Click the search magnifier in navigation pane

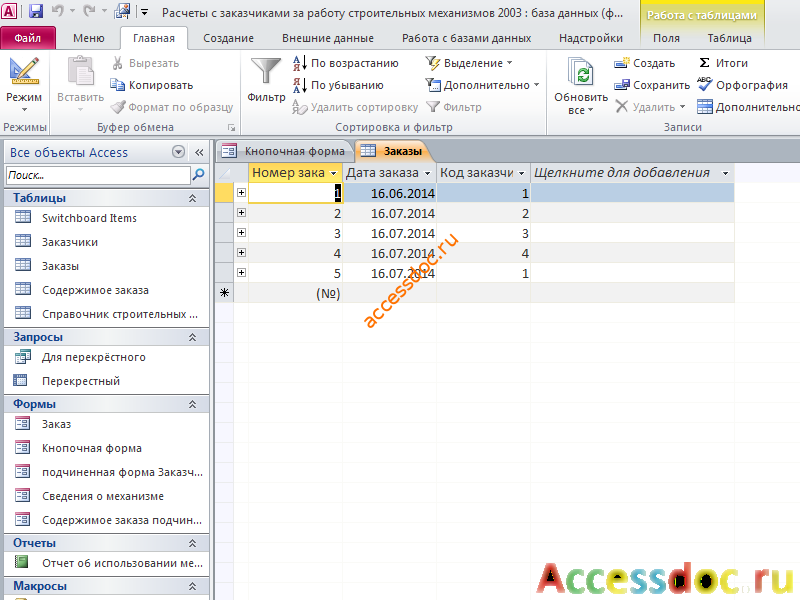click(x=198, y=175)
